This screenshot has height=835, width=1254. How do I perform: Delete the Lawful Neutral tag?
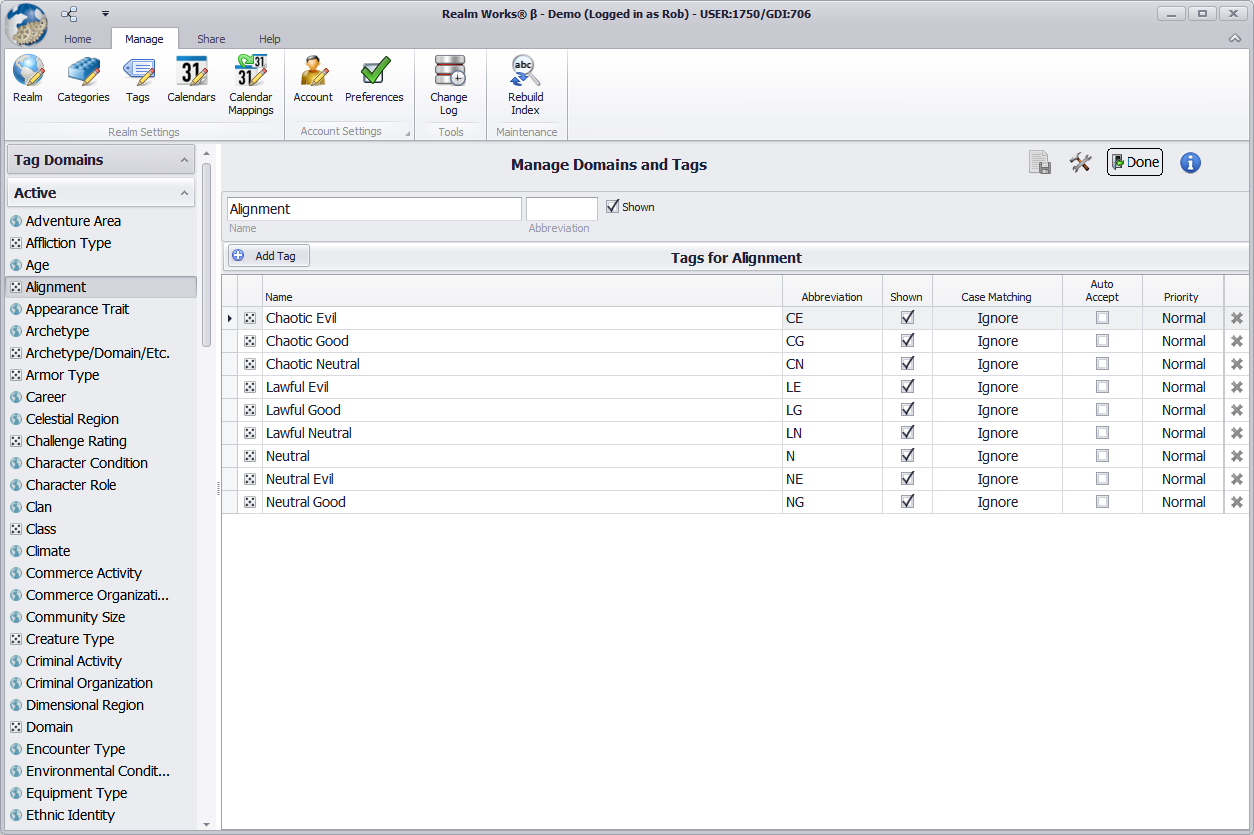tap(1237, 433)
